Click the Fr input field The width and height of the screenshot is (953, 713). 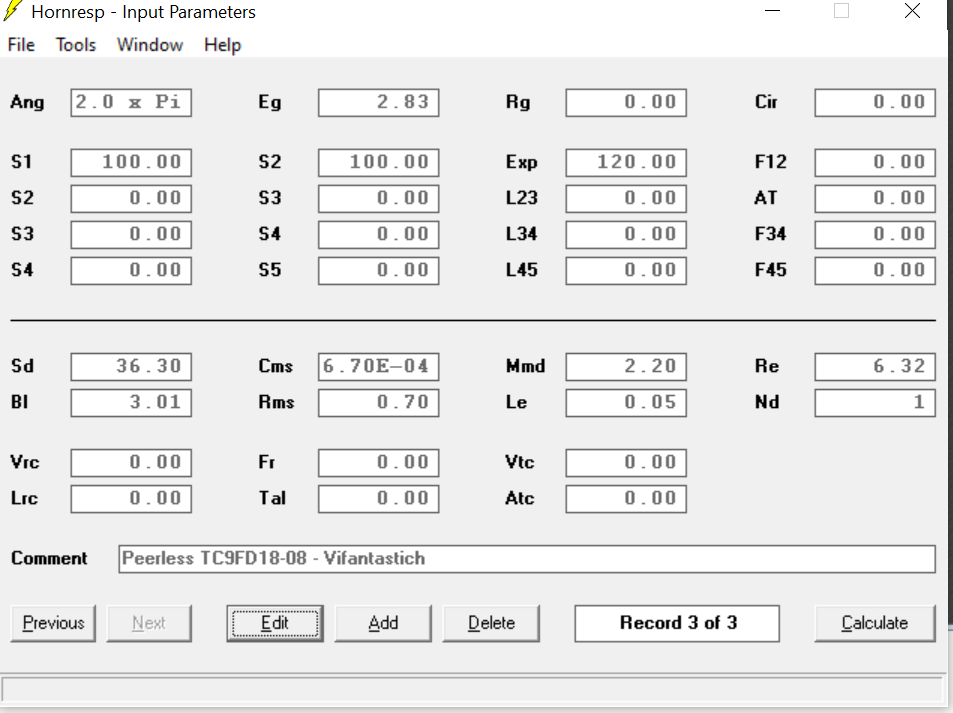click(379, 463)
